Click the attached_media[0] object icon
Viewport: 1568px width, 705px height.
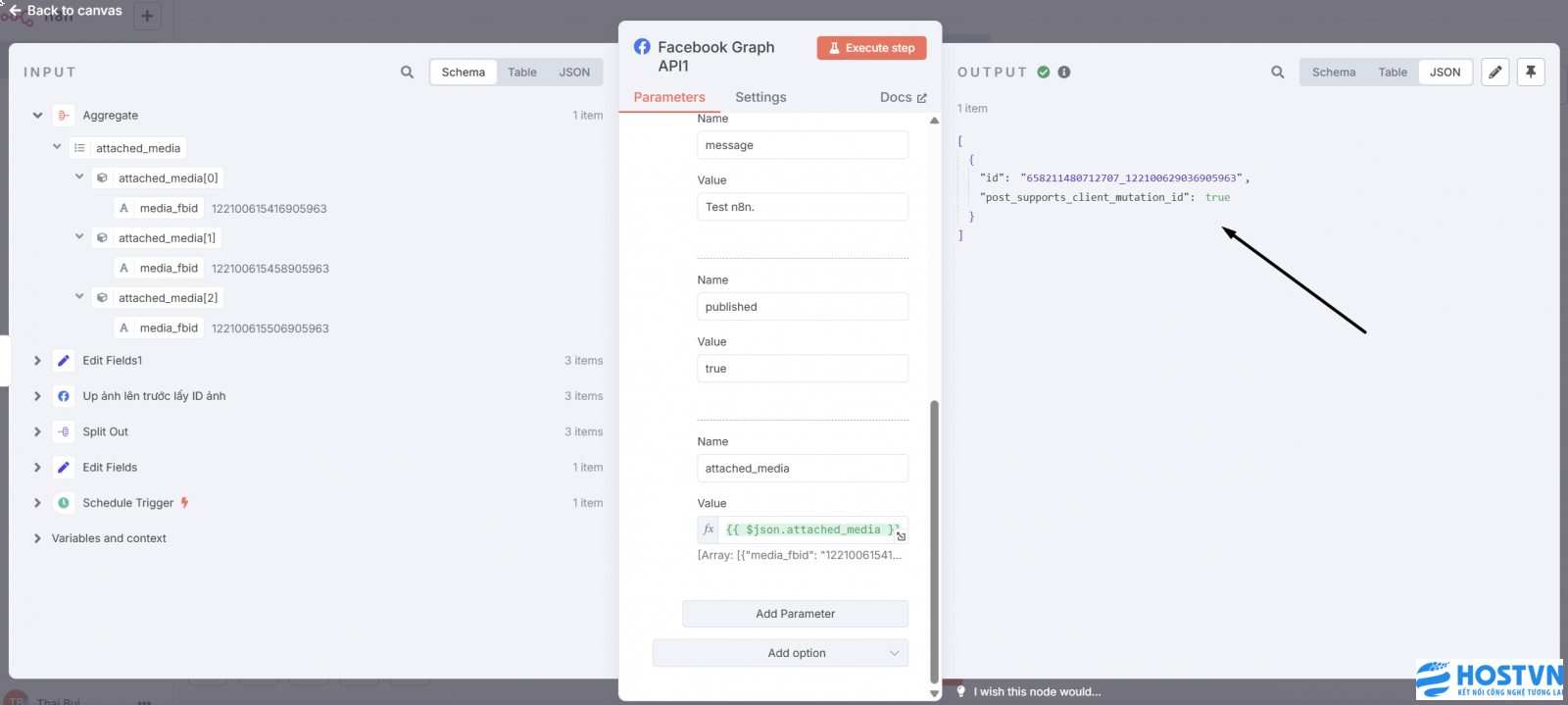point(102,178)
